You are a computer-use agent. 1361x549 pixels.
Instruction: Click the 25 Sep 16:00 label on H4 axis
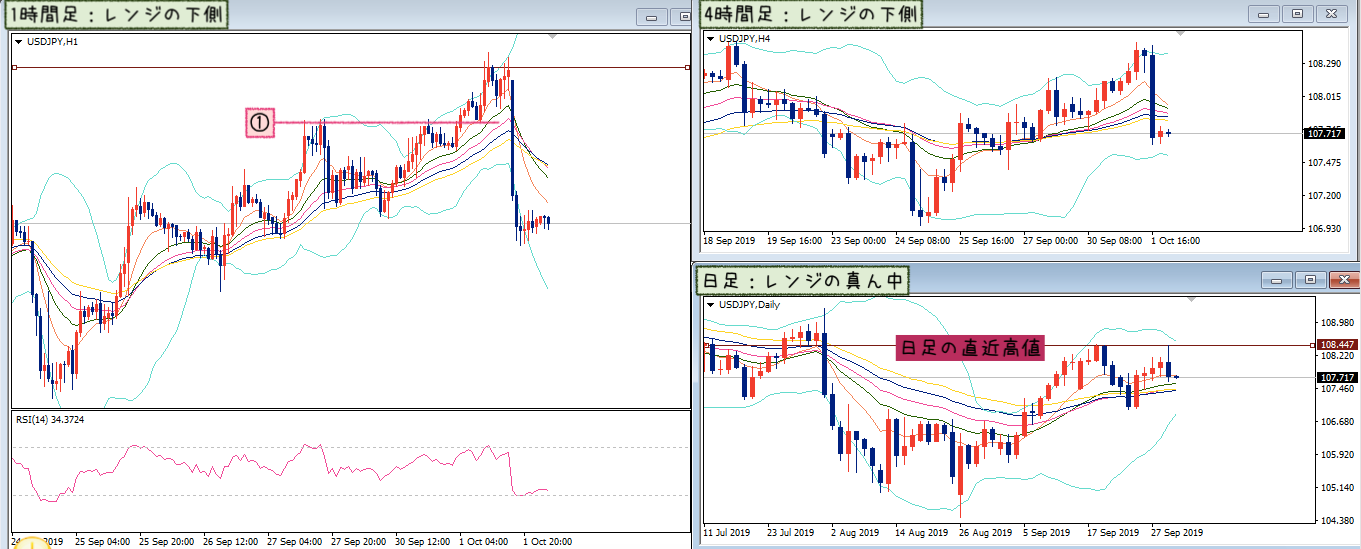click(x=987, y=240)
